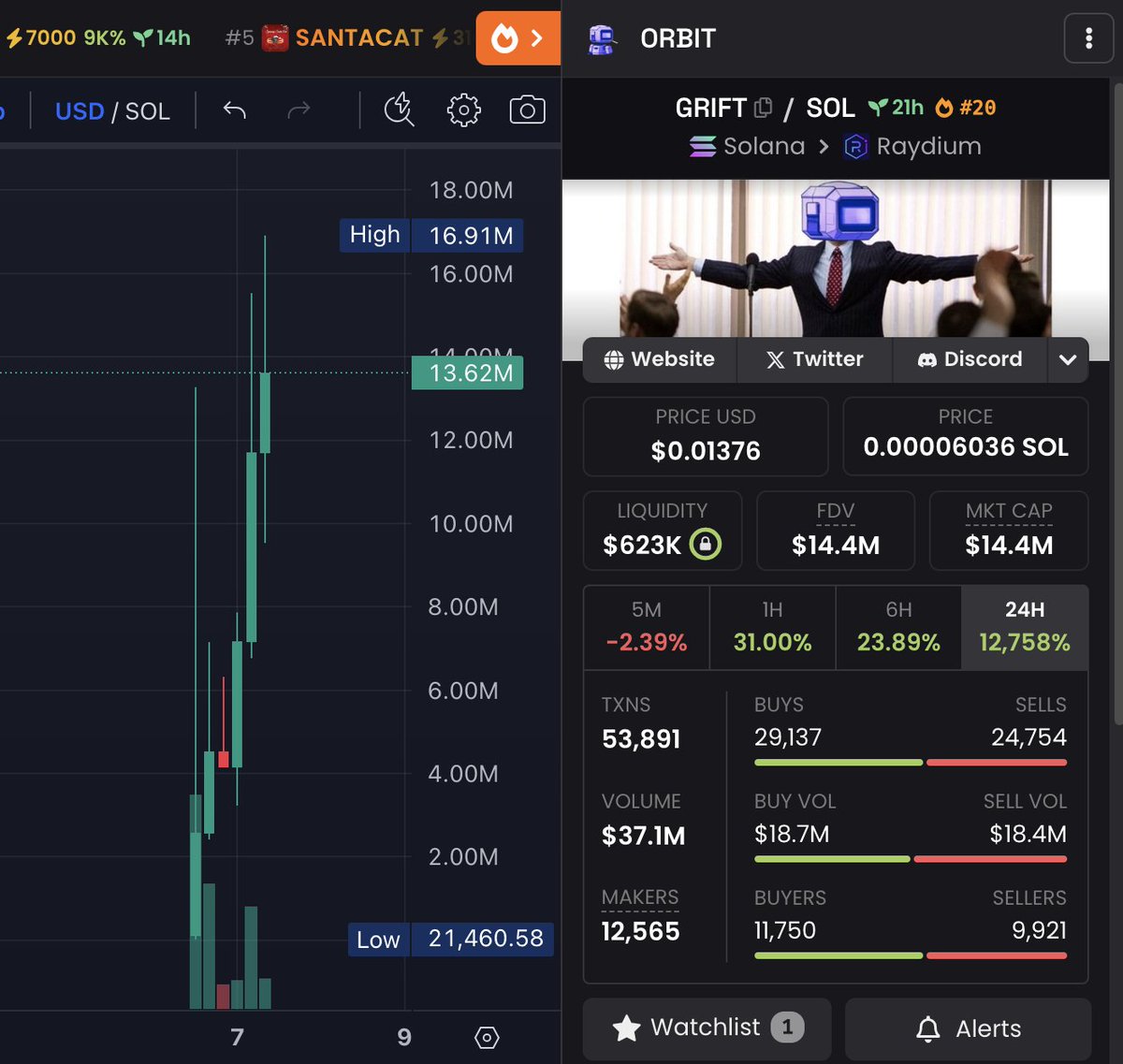This screenshot has height=1064, width=1123.
Task: Click the FDV $14.4M box
Action: [x=836, y=531]
